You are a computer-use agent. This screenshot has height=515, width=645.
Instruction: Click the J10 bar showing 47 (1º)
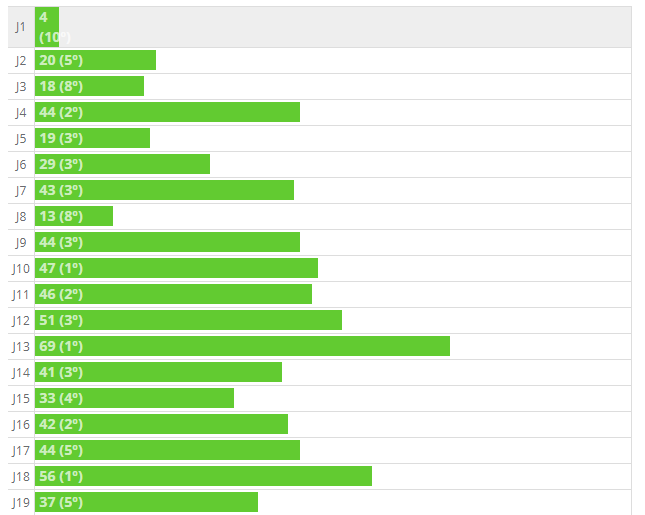pos(176,268)
